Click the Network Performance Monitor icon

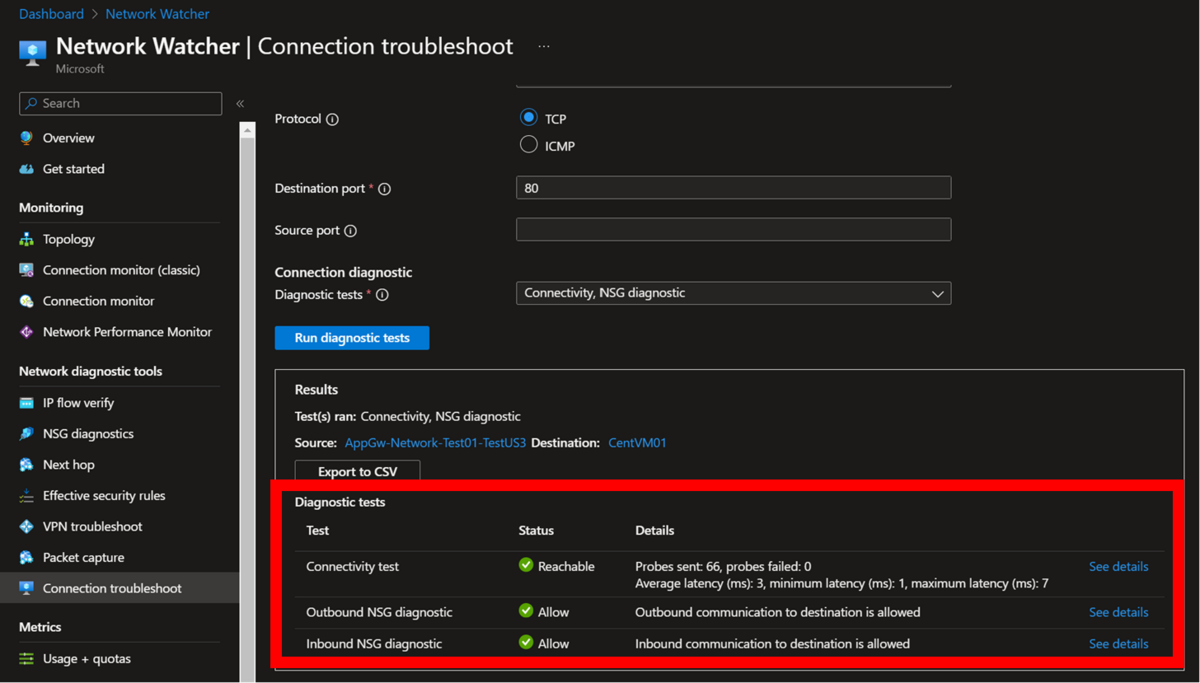pyautogui.click(x=27, y=332)
